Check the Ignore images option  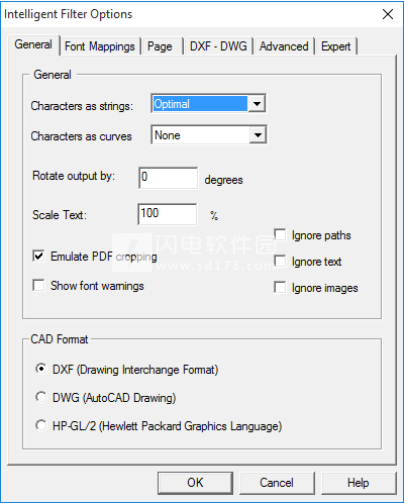click(x=280, y=287)
